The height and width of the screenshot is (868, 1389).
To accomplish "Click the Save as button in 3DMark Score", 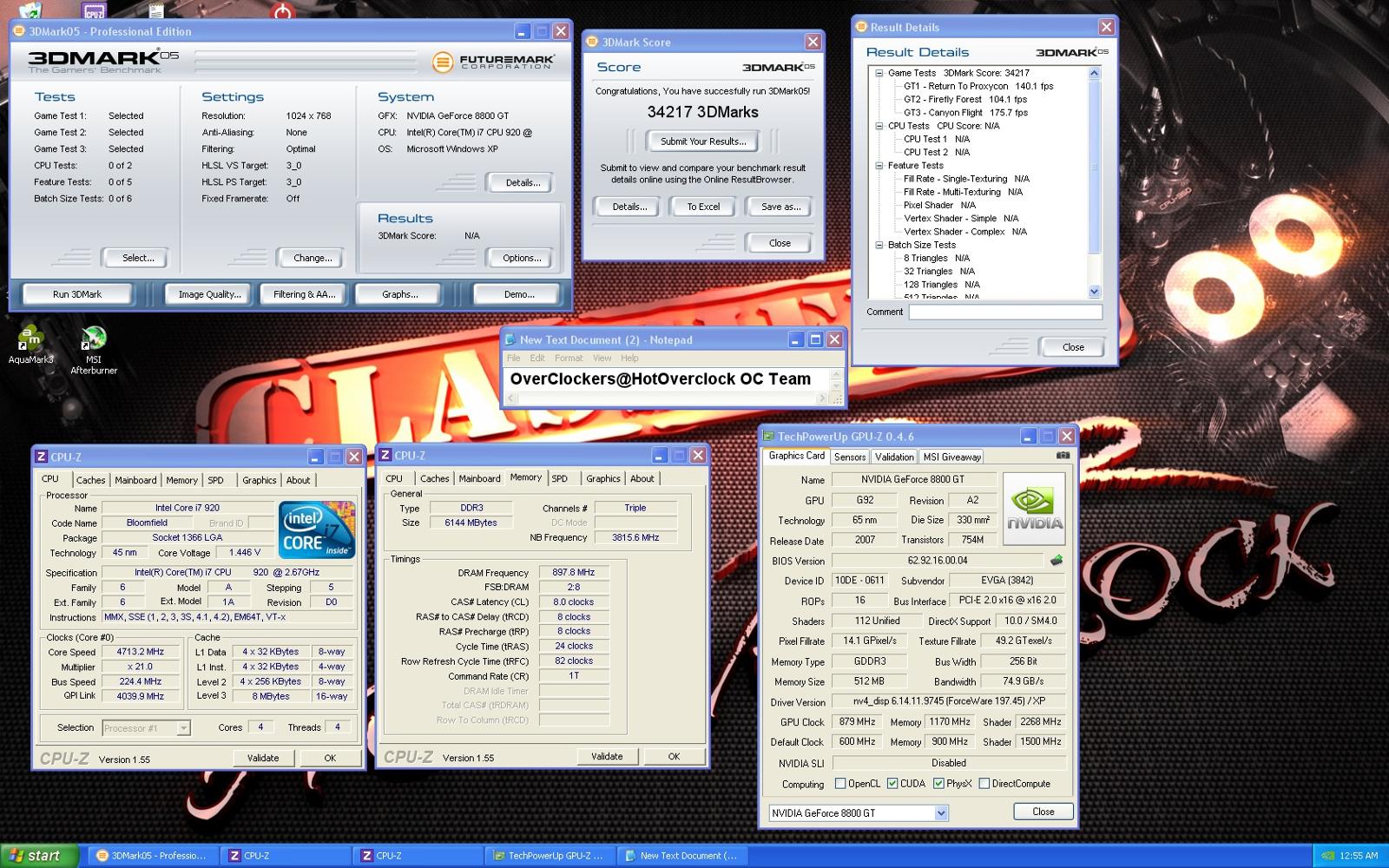I will tap(780, 207).
